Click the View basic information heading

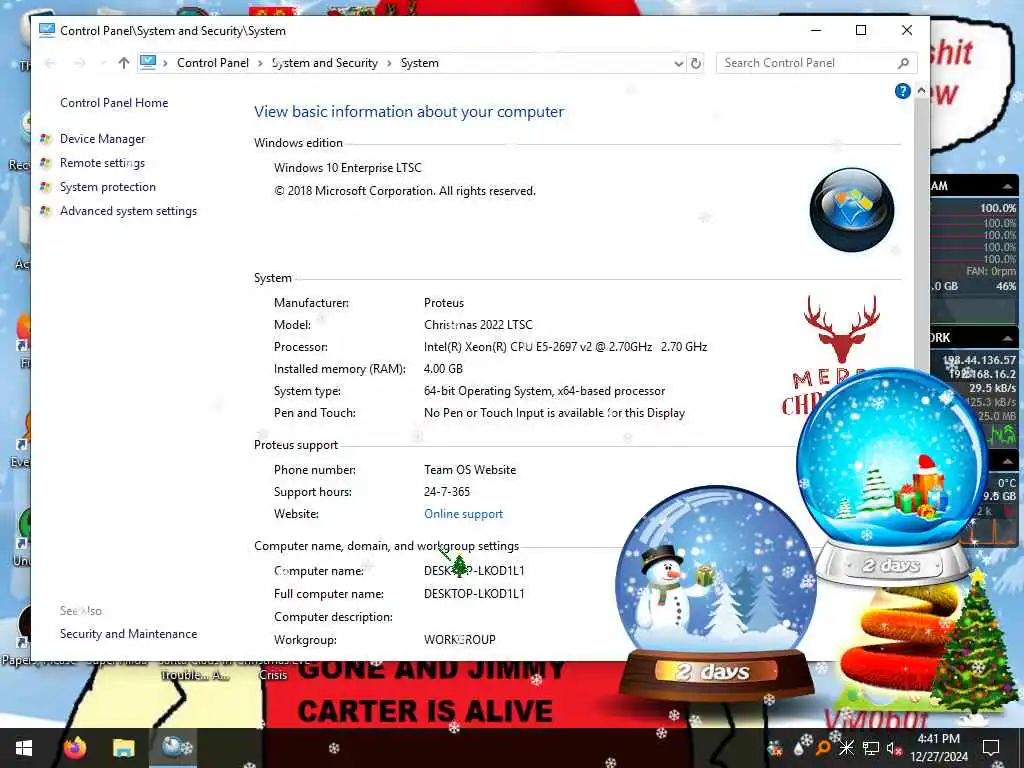click(x=409, y=112)
